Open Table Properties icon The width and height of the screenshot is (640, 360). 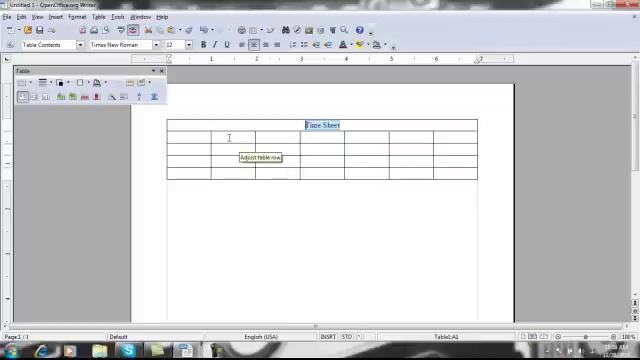[x=124, y=97]
